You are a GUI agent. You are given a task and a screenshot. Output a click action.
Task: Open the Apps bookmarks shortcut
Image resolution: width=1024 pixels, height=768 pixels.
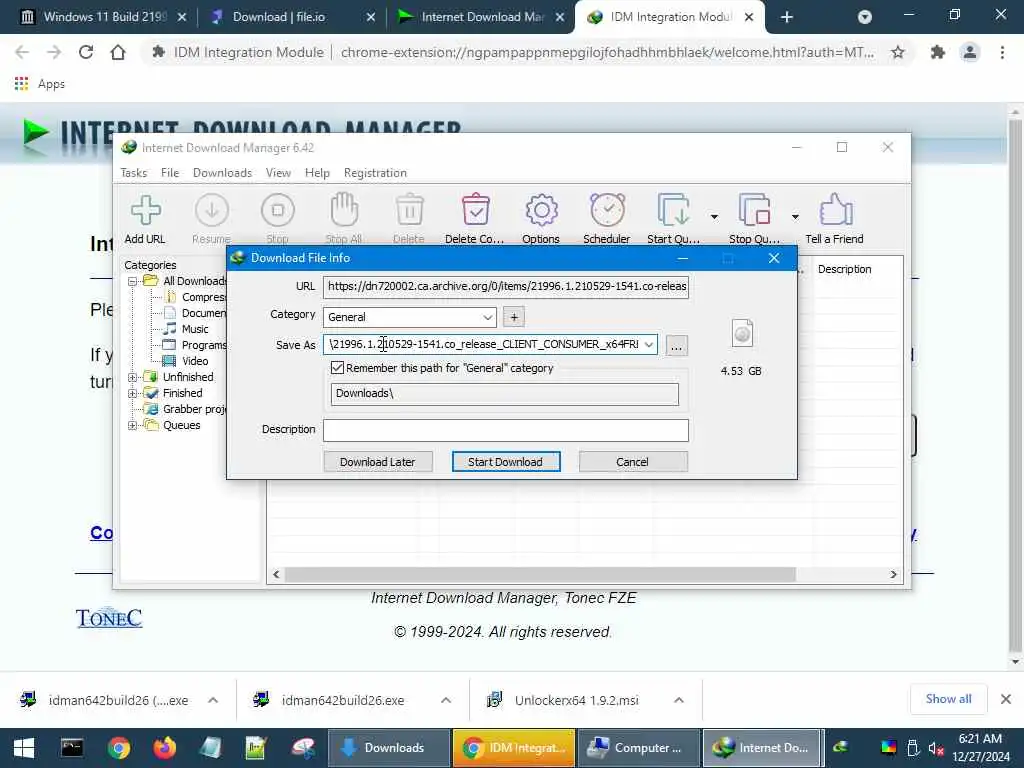click(x=39, y=84)
